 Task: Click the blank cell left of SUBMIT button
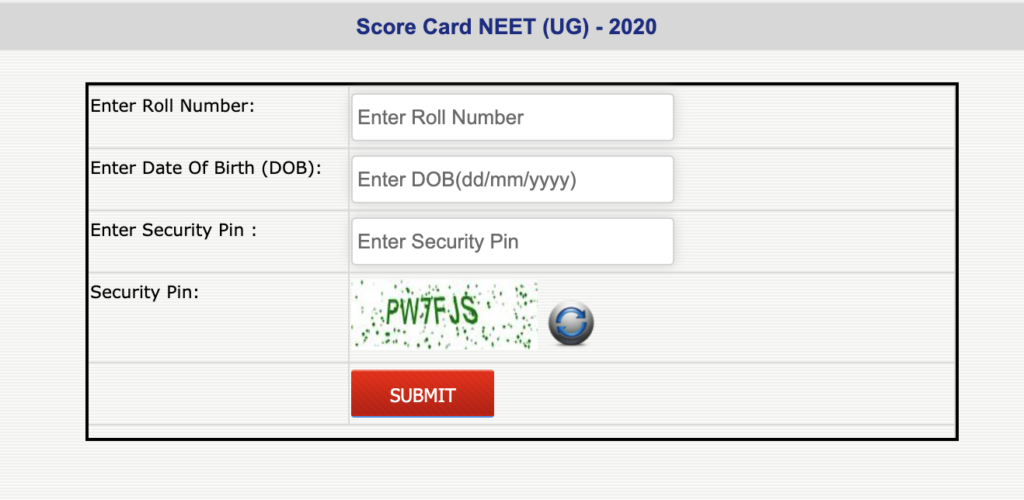pyautogui.click(x=218, y=394)
